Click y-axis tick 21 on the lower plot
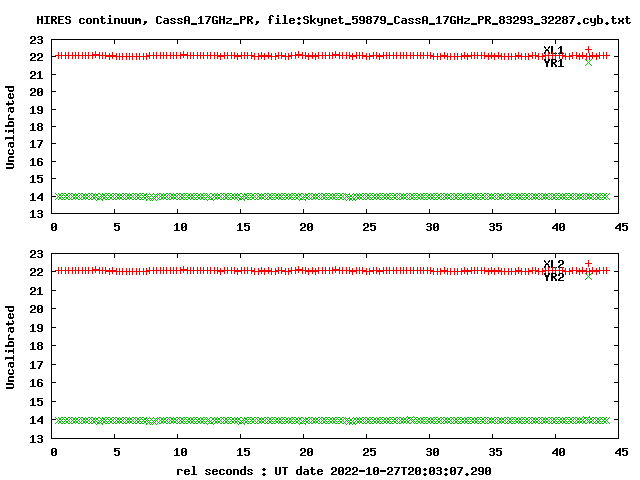This screenshot has height=480, width=640. pyautogui.click(x=36, y=291)
